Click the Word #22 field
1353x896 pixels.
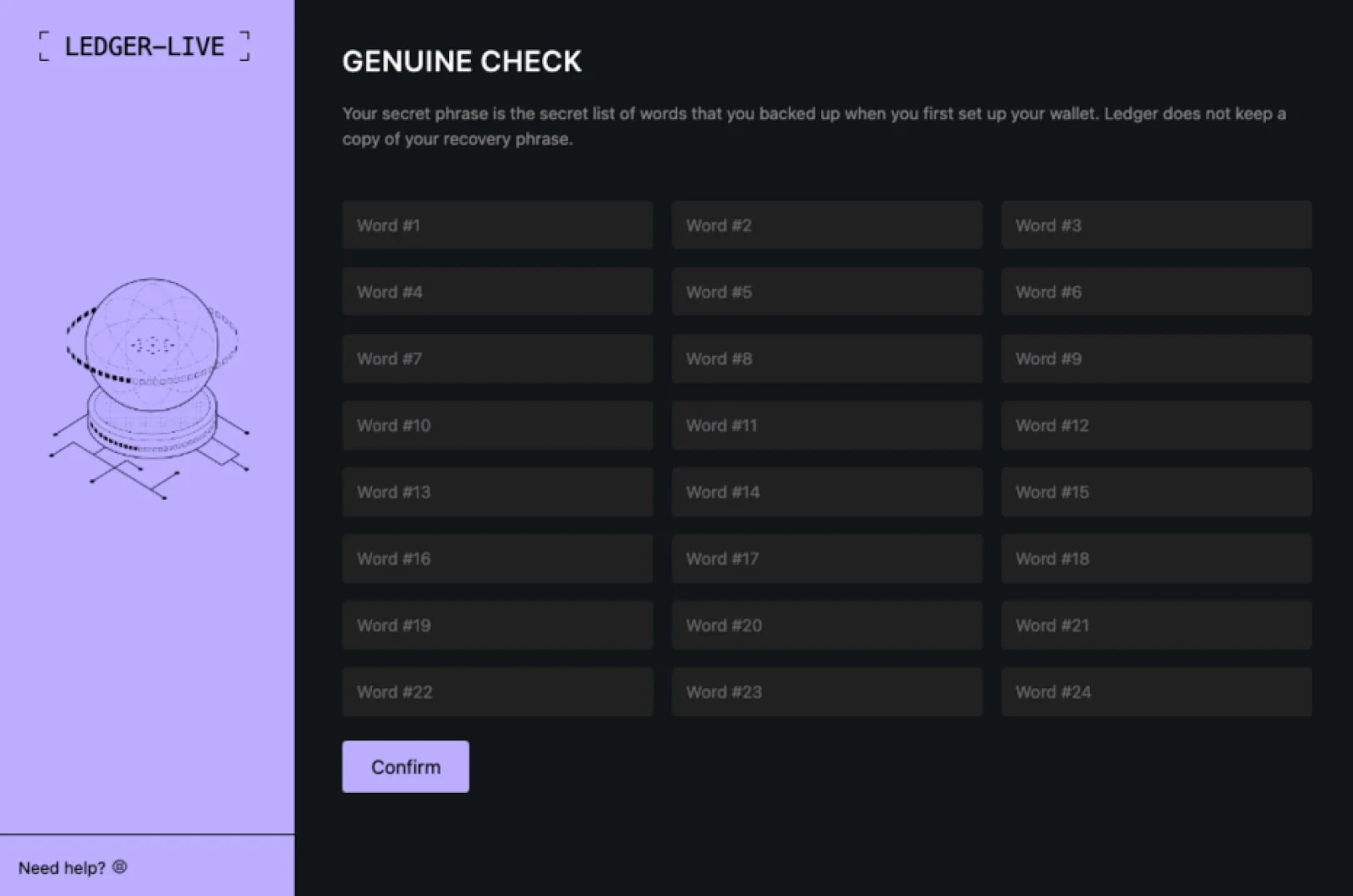point(497,692)
